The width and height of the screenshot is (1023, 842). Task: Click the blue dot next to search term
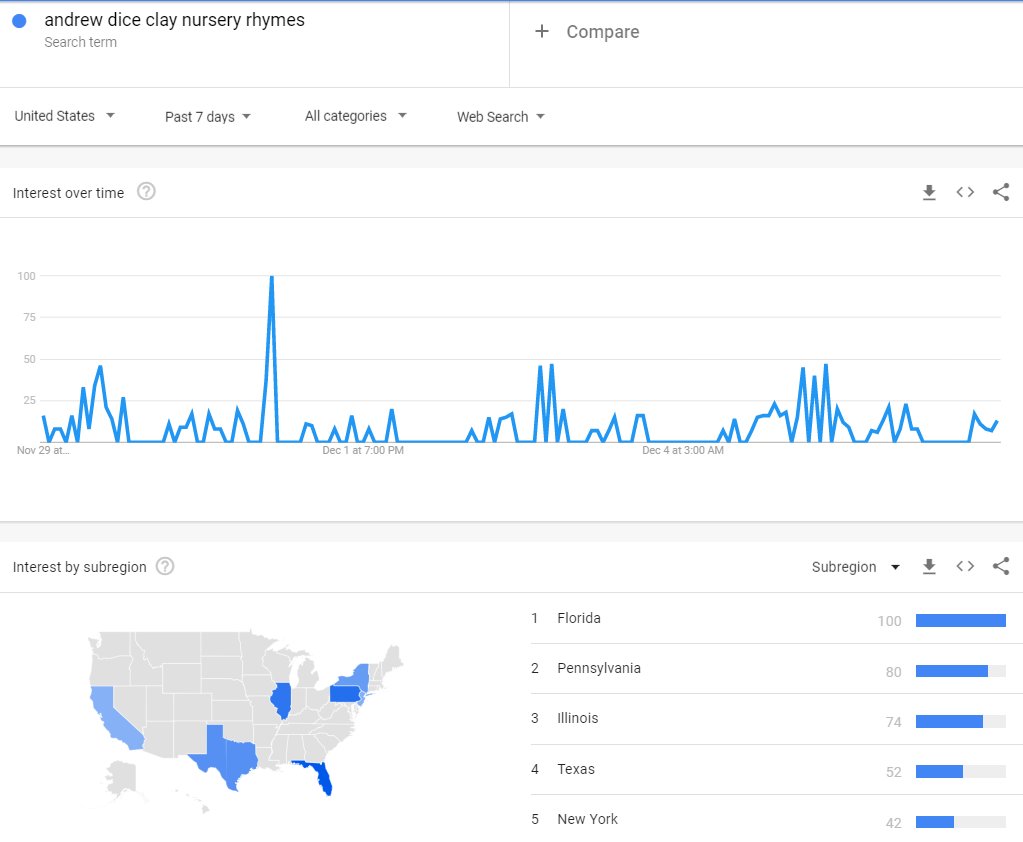click(x=19, y=21)
